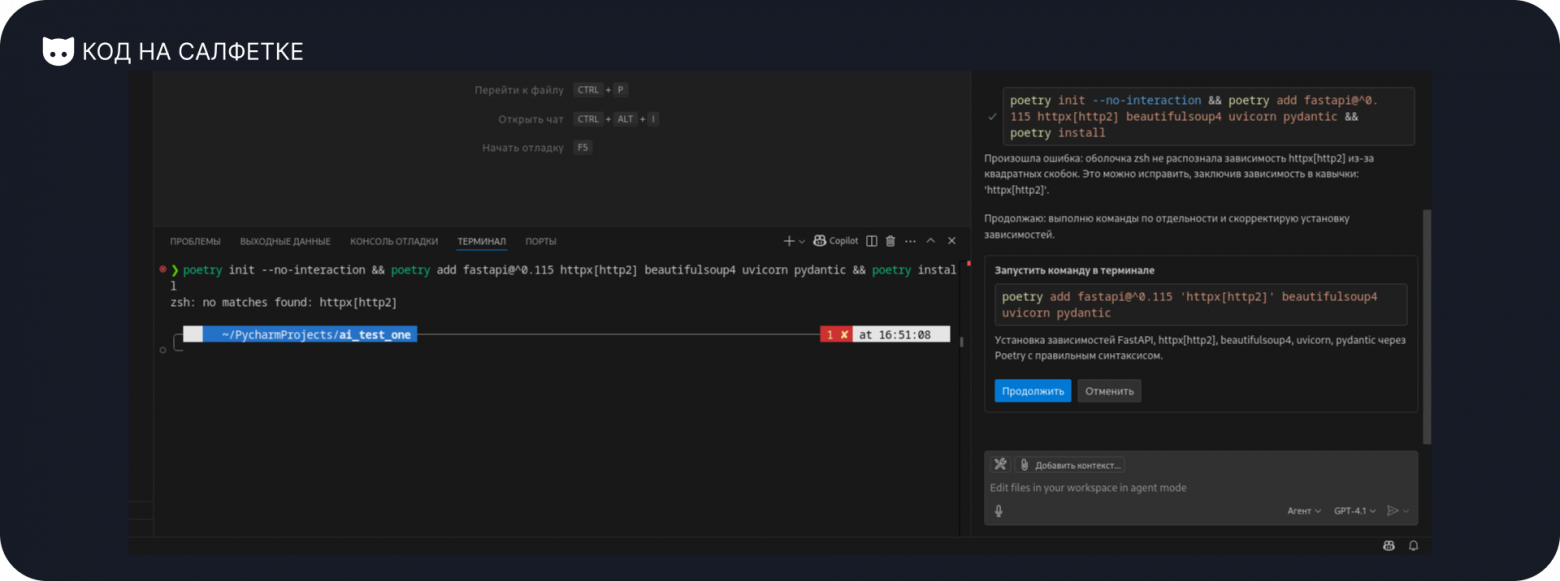Kill the terminal with the trash icon
Image resolution: width=1560 pixels, height=581 pixels.
(890, 241)
